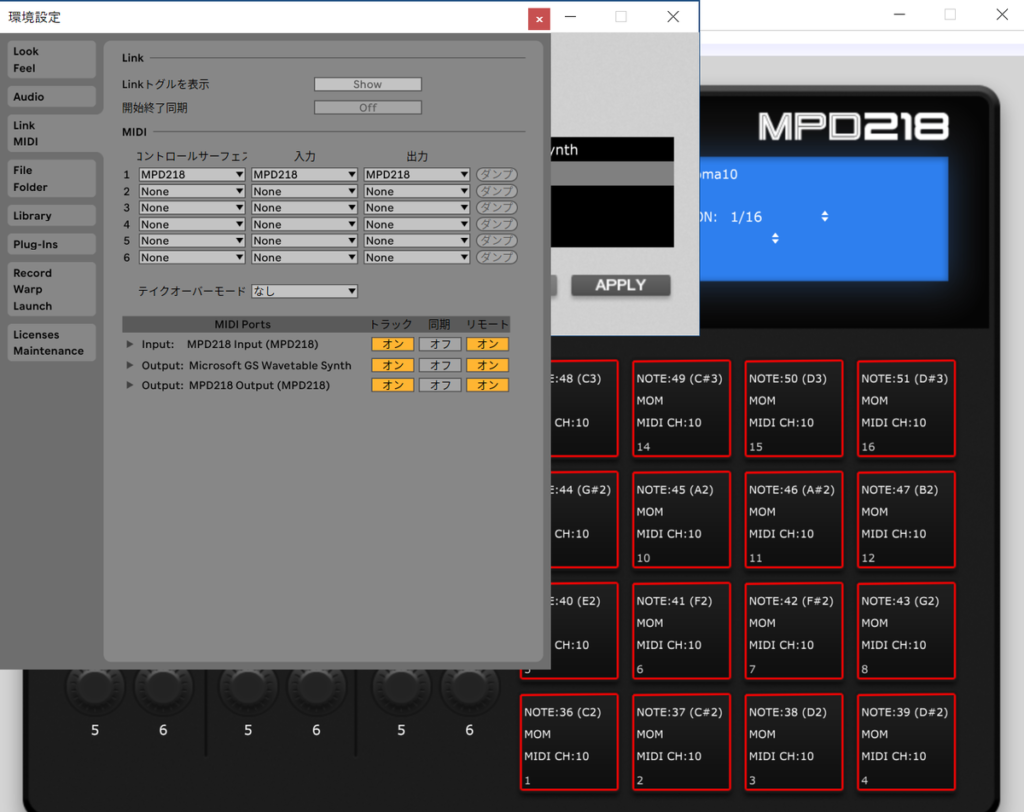Click the lower stepper arrows on blue display
1024x812 pixels.
pyautogui.click(x=775, y=238)
